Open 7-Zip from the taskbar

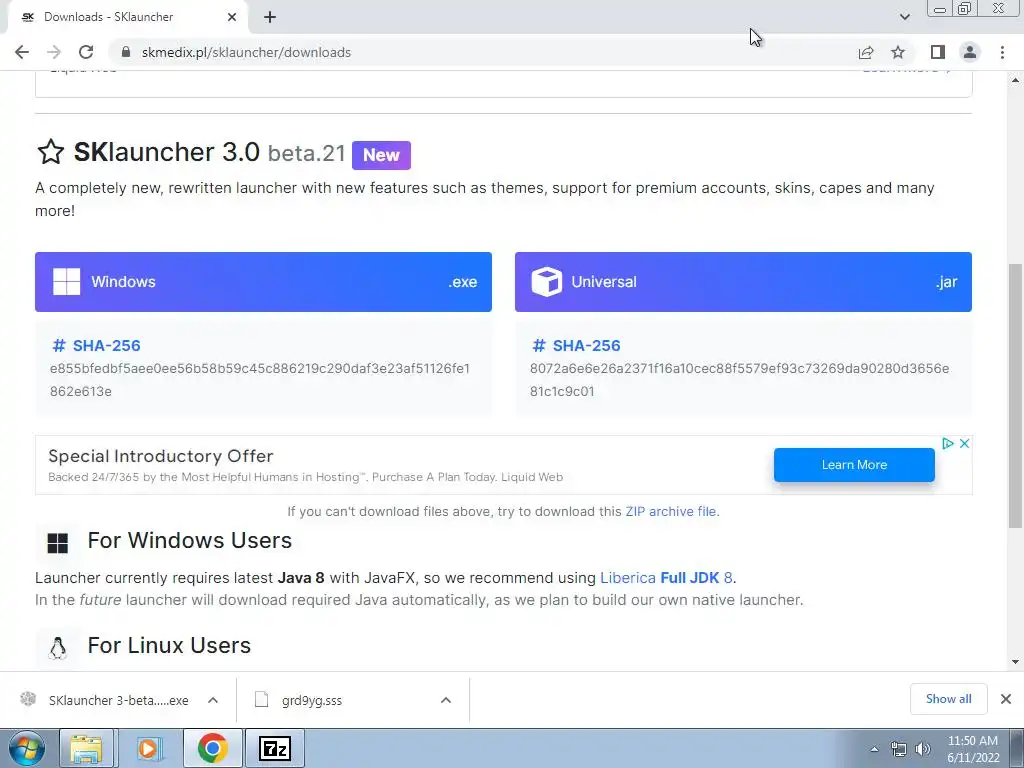[x=274, y=748]
